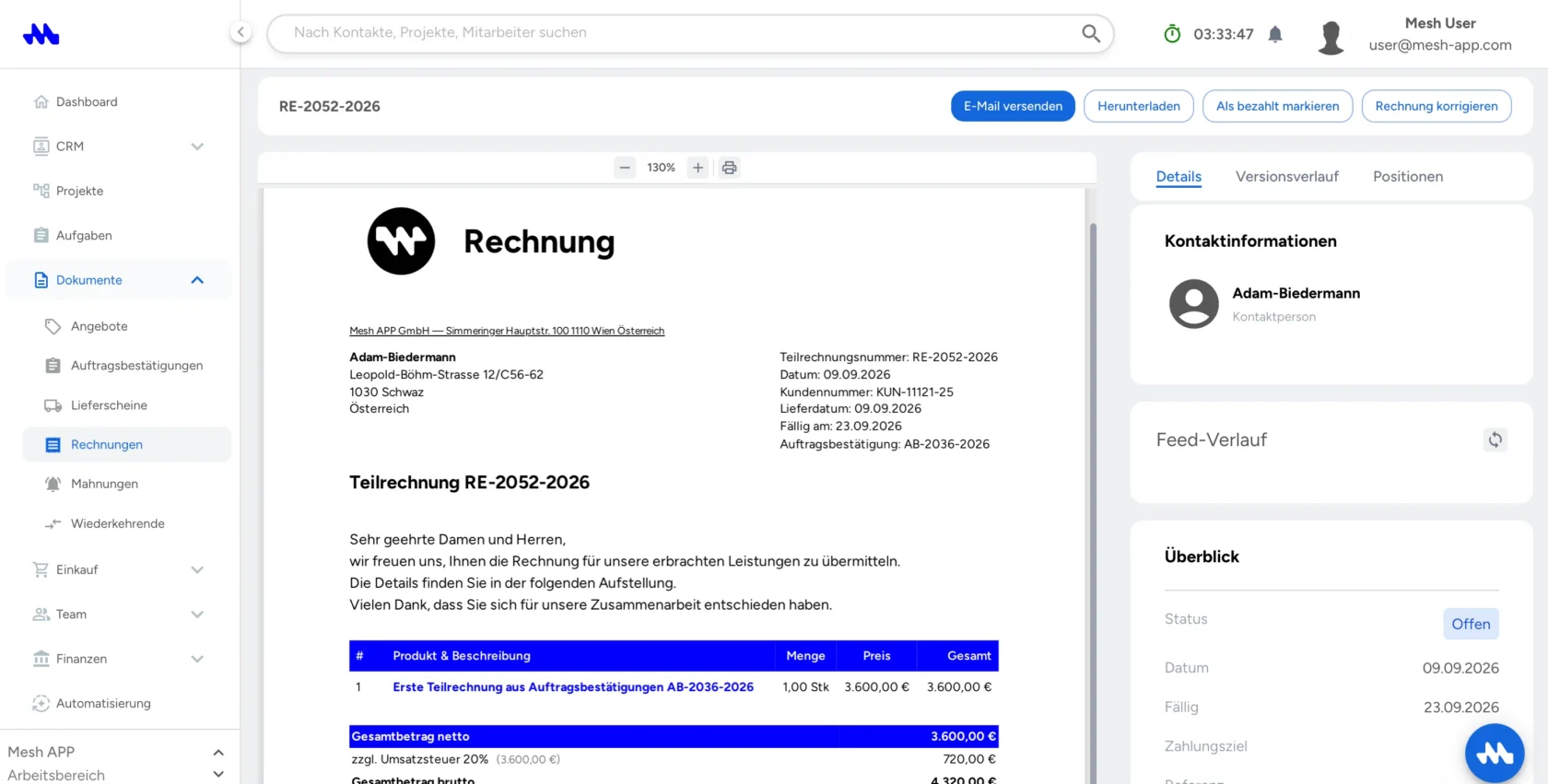The image size is (1548, 784).
Task: Print the invoice using the printer icon
Action: [729, 168]
